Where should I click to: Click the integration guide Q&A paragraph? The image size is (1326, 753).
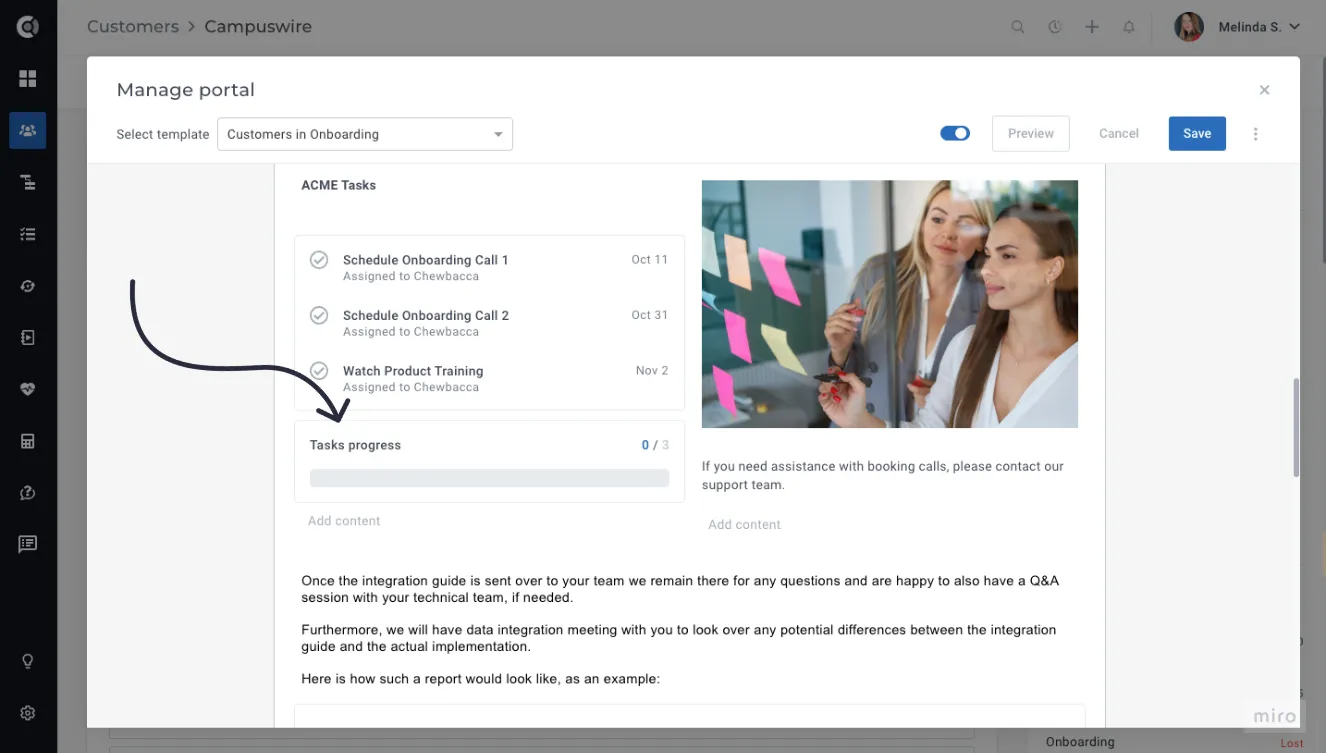678,589
